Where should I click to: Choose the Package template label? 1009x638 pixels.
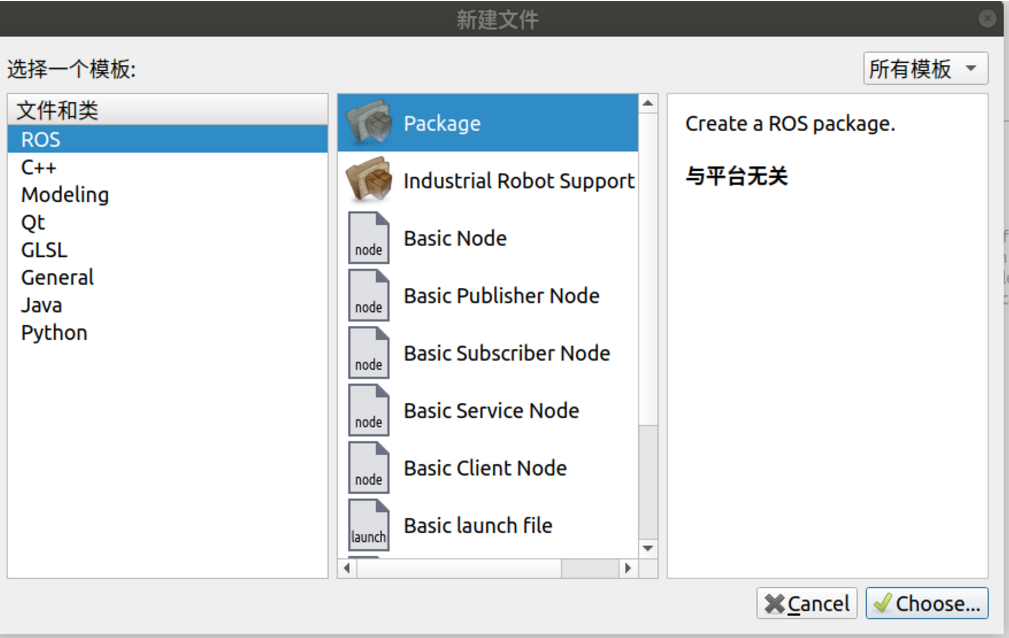(442, 123)
